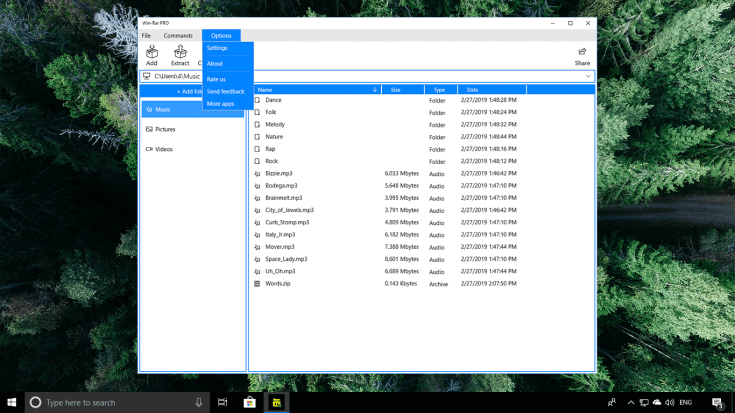This screenshot has width=735, height=413.
Task: Click Send feedback in the Options menu
Action: (x=225, y=91)
